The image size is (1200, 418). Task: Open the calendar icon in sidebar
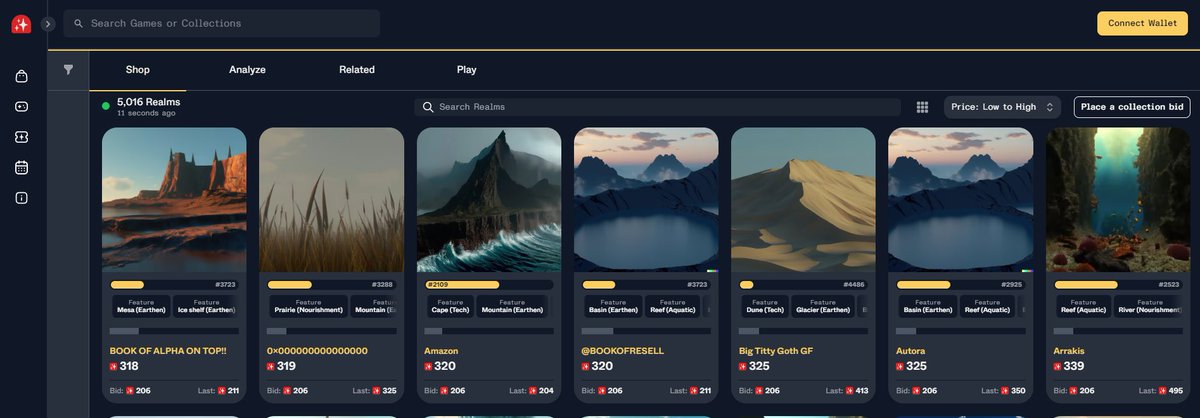click(x=21, y=167)
